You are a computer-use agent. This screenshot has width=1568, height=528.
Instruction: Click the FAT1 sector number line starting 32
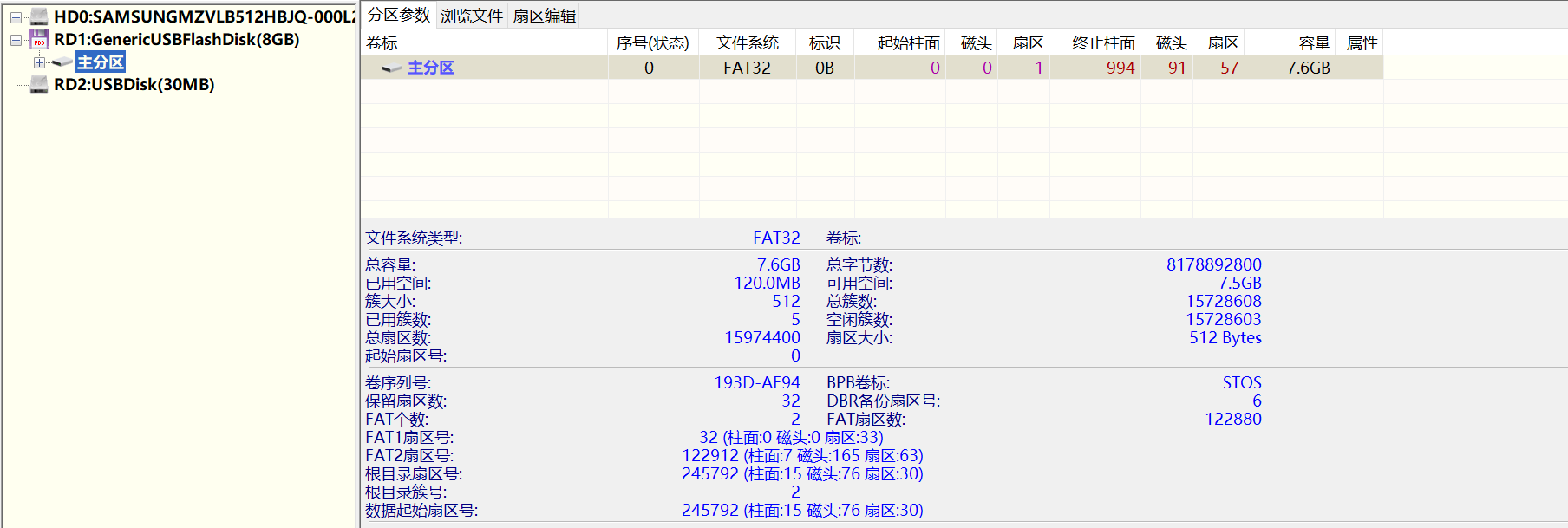(791, 437)
